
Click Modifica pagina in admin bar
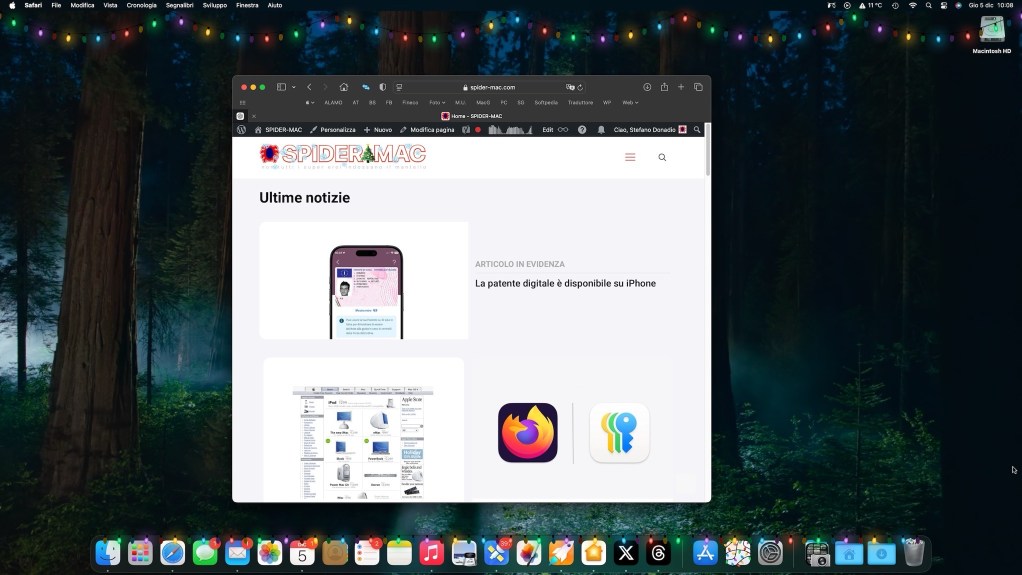coord(427,130)
